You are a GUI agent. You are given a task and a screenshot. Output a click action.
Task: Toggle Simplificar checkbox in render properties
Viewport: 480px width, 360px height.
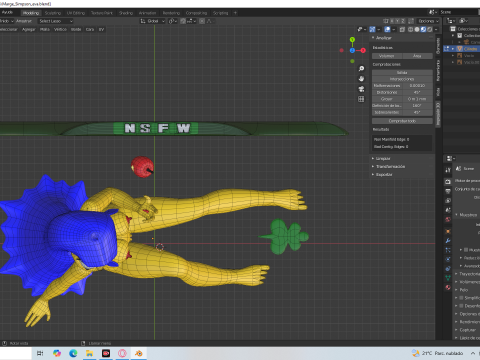461,298
